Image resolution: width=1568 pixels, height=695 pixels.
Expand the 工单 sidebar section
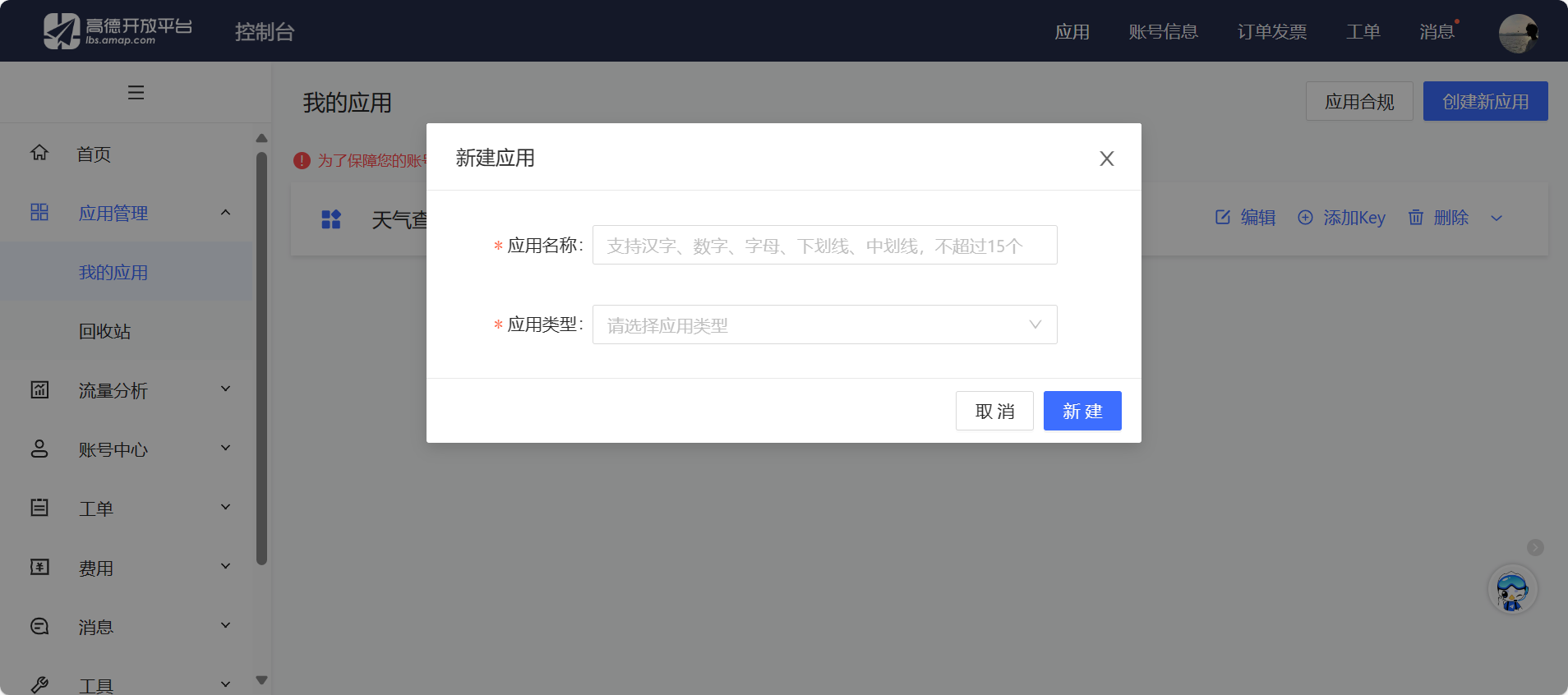[225, 508]
